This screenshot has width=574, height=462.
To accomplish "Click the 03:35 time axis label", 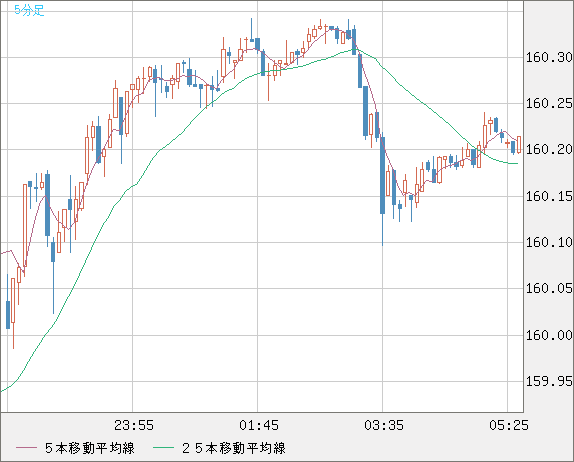I will (x=384, y=425).
